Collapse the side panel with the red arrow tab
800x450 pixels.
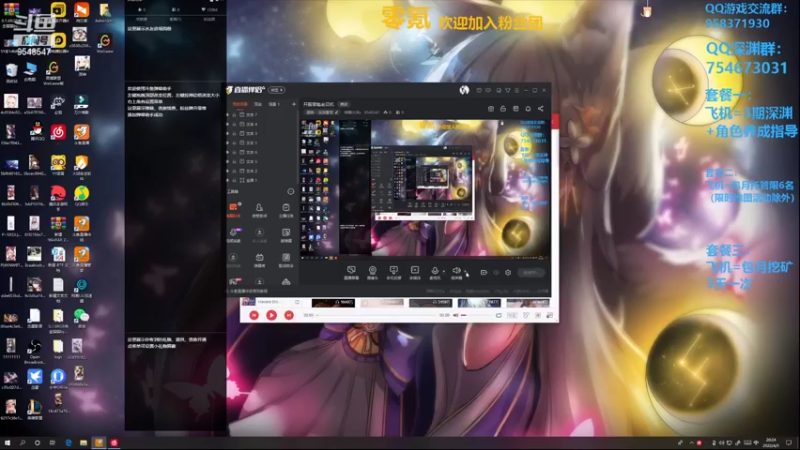(555, 121)
